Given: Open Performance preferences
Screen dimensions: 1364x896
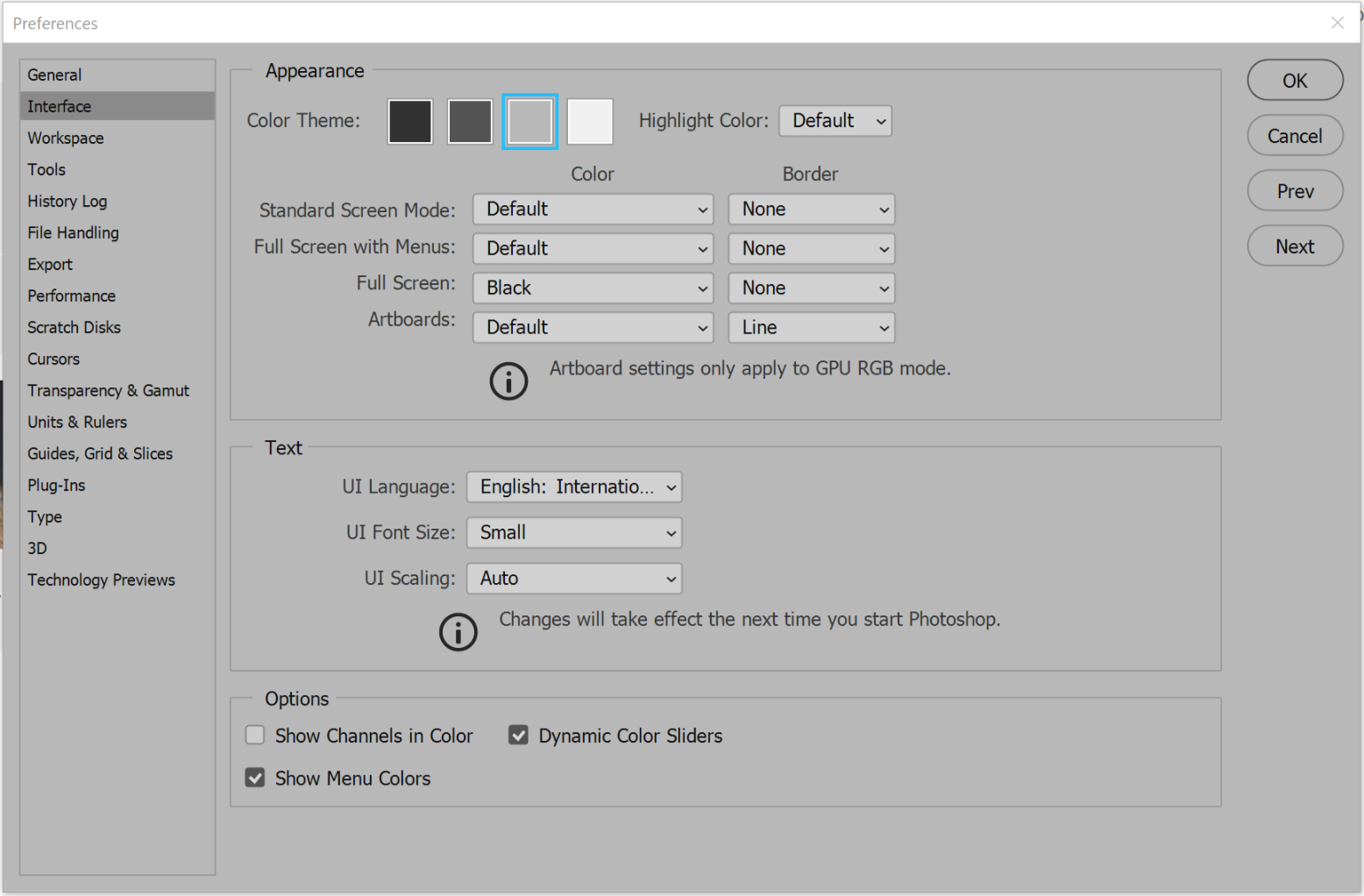Looking at the screenshot, I should point(117,295).
